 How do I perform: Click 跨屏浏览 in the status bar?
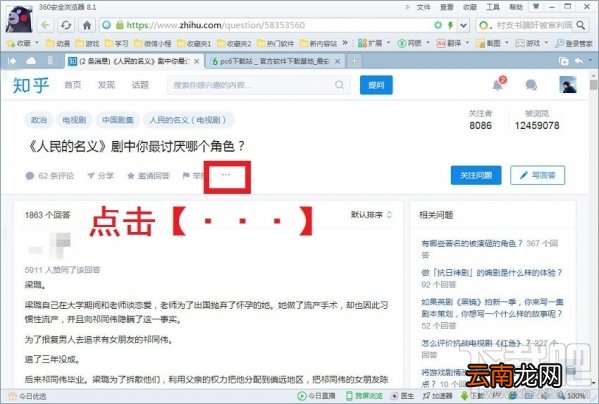click(364, 396)
